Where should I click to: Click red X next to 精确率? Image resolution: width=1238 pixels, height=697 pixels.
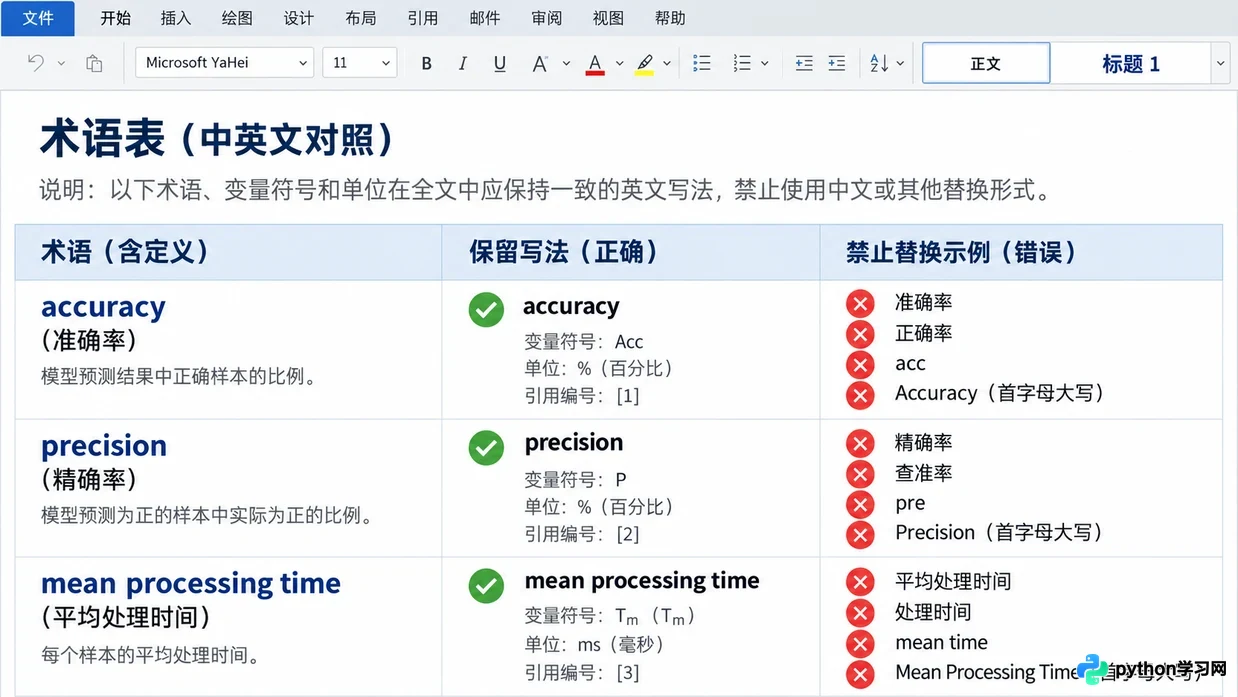click(860, 443)
